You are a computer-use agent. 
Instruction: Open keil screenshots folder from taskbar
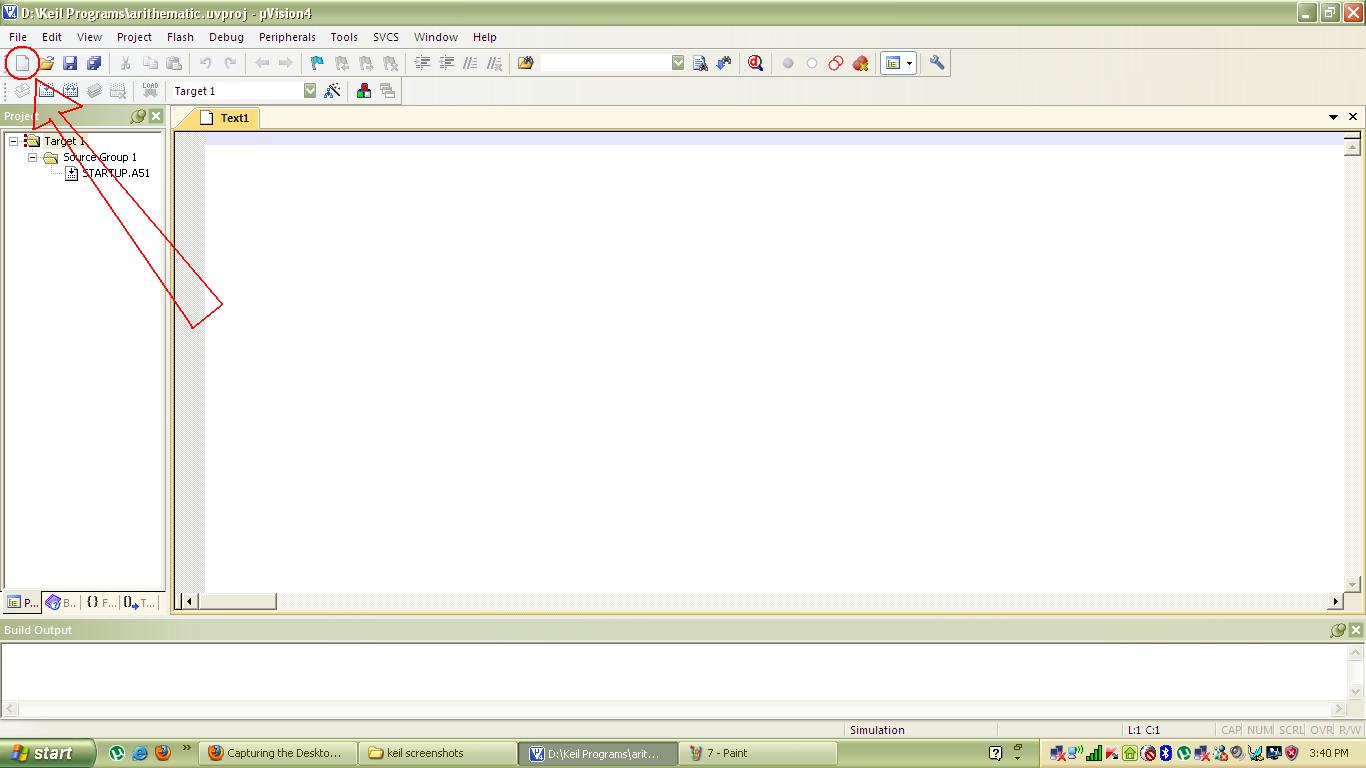[x=438, y=754]
